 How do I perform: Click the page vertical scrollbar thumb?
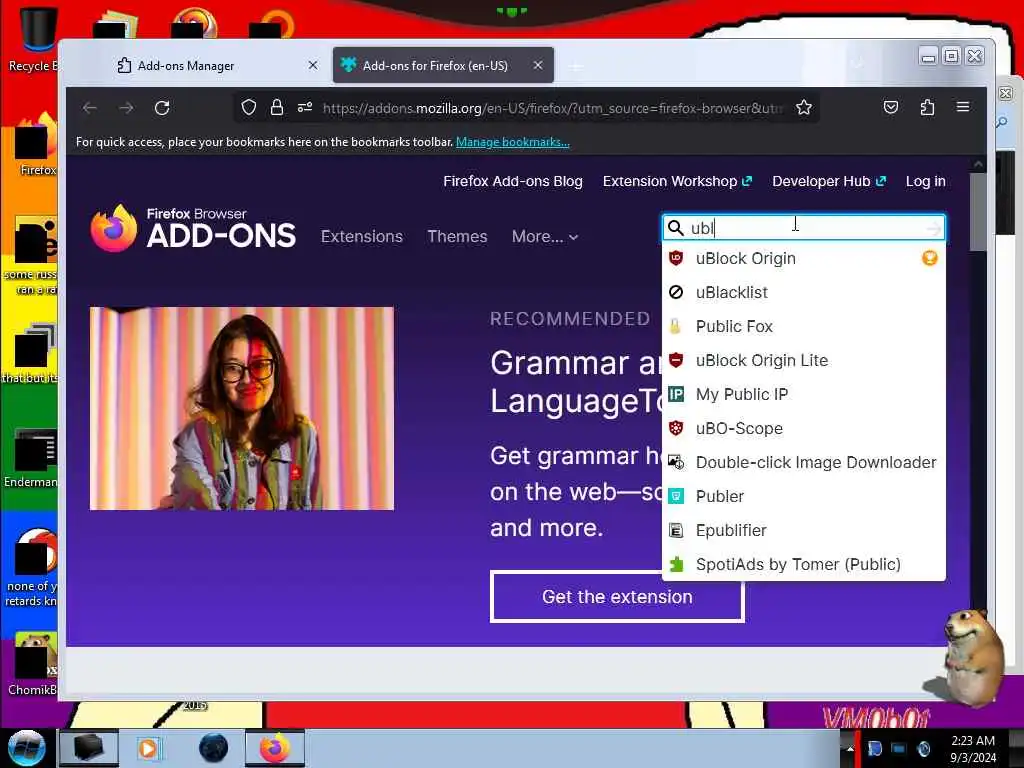978,212
